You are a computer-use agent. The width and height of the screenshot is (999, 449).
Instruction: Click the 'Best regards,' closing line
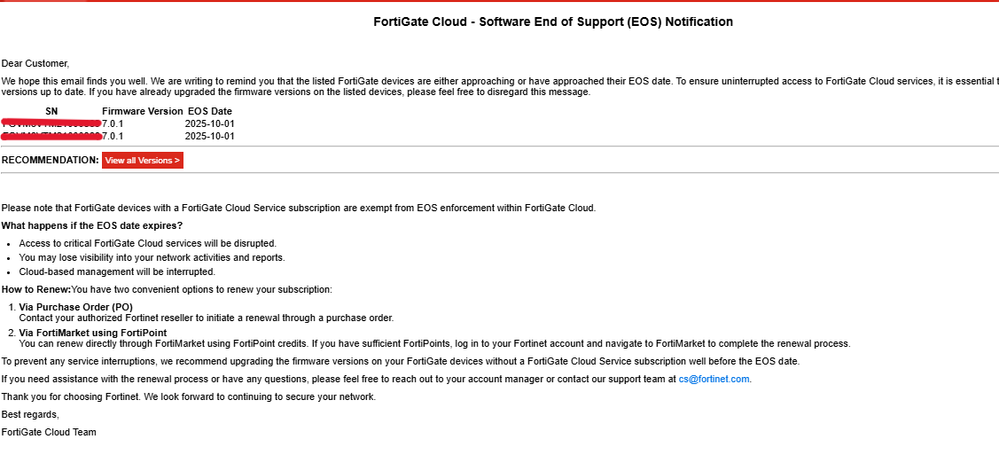pos(30,414)
